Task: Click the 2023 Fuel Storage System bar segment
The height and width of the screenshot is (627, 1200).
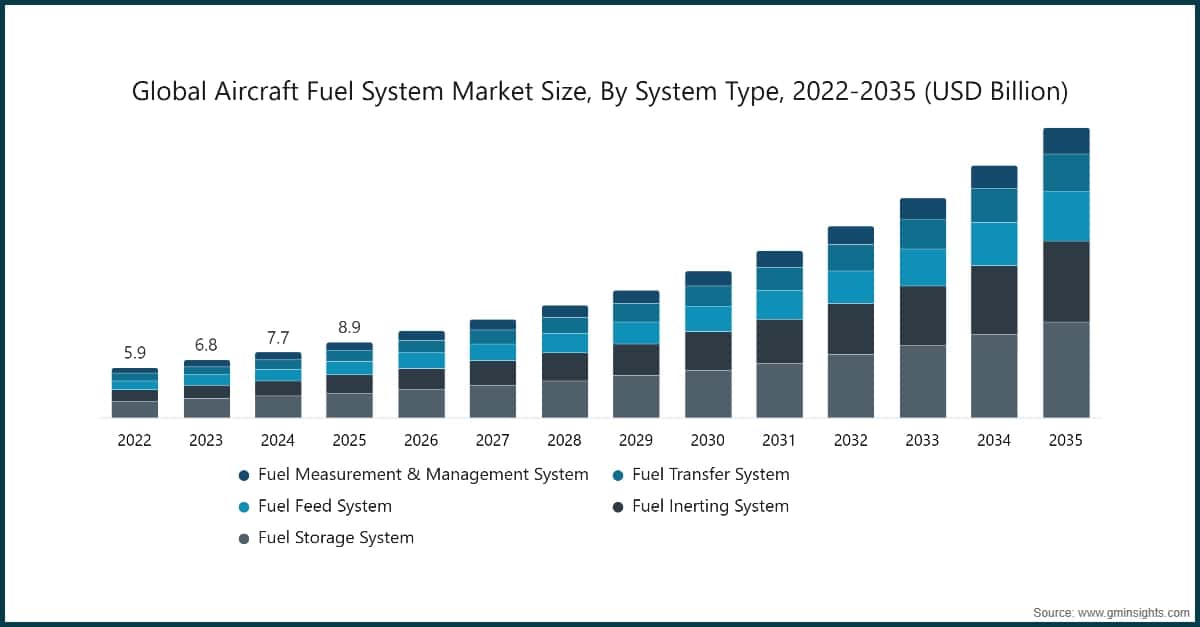Action: [x=206, y=408]
